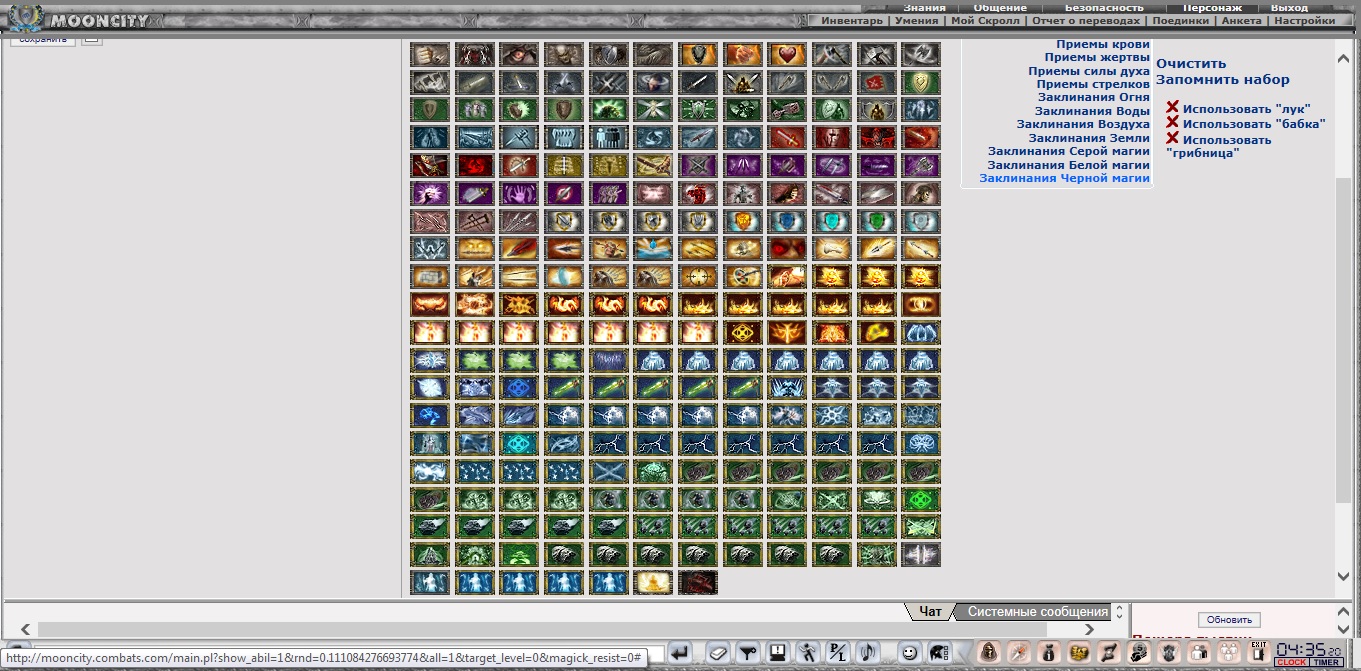Open the chat filter funnel icon

point(748,653)
